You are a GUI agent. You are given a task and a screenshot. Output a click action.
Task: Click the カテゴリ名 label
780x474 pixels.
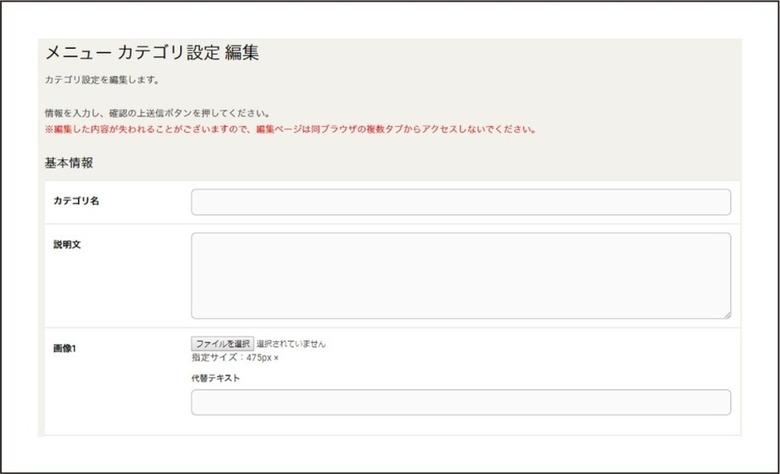point(76,200)
